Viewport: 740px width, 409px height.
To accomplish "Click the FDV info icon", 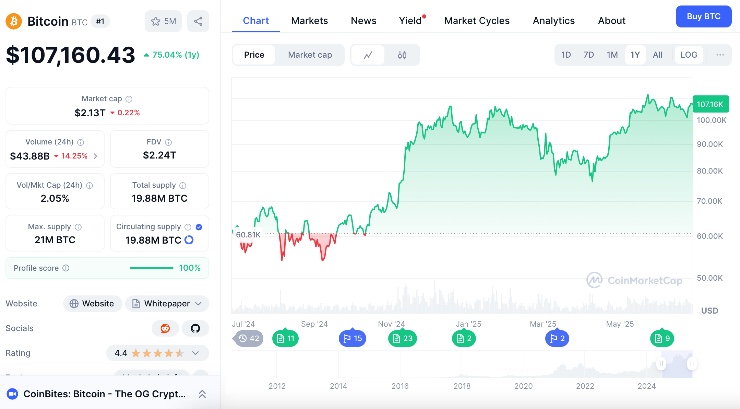I will (x=168, y=142).
